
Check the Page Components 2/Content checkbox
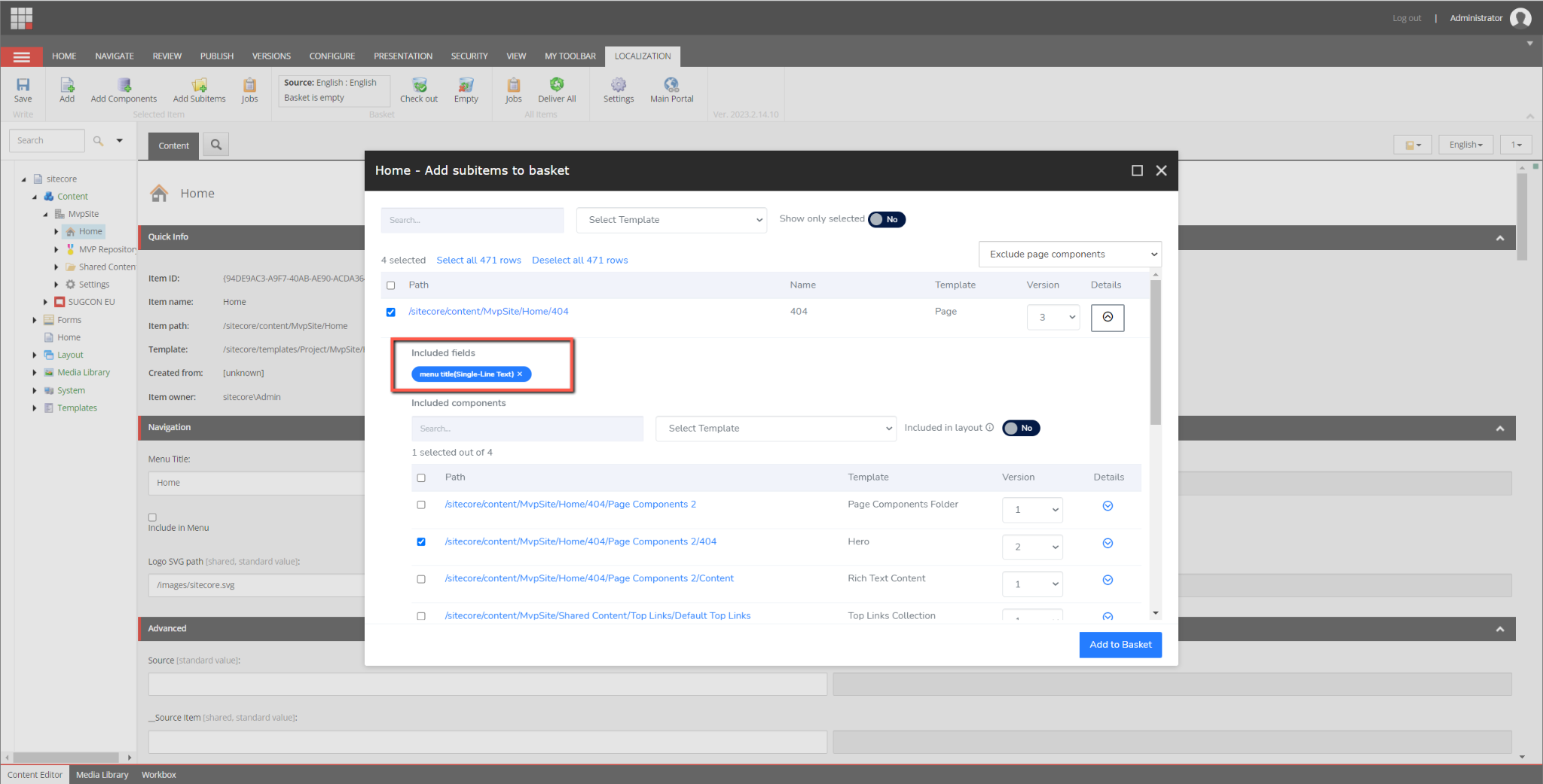(x=421, y=579)
